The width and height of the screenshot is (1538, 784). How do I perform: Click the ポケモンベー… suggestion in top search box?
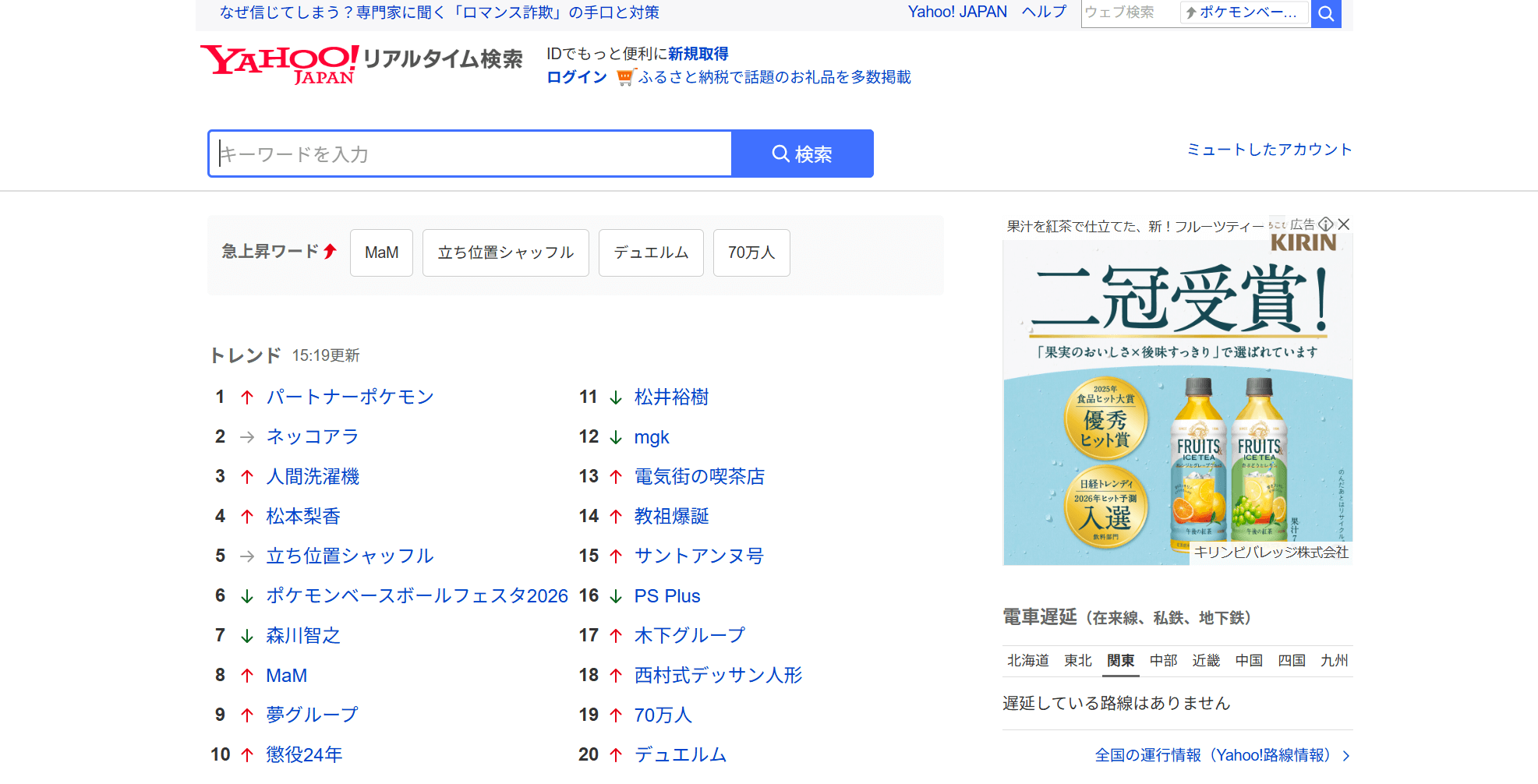pos(1244,12)
